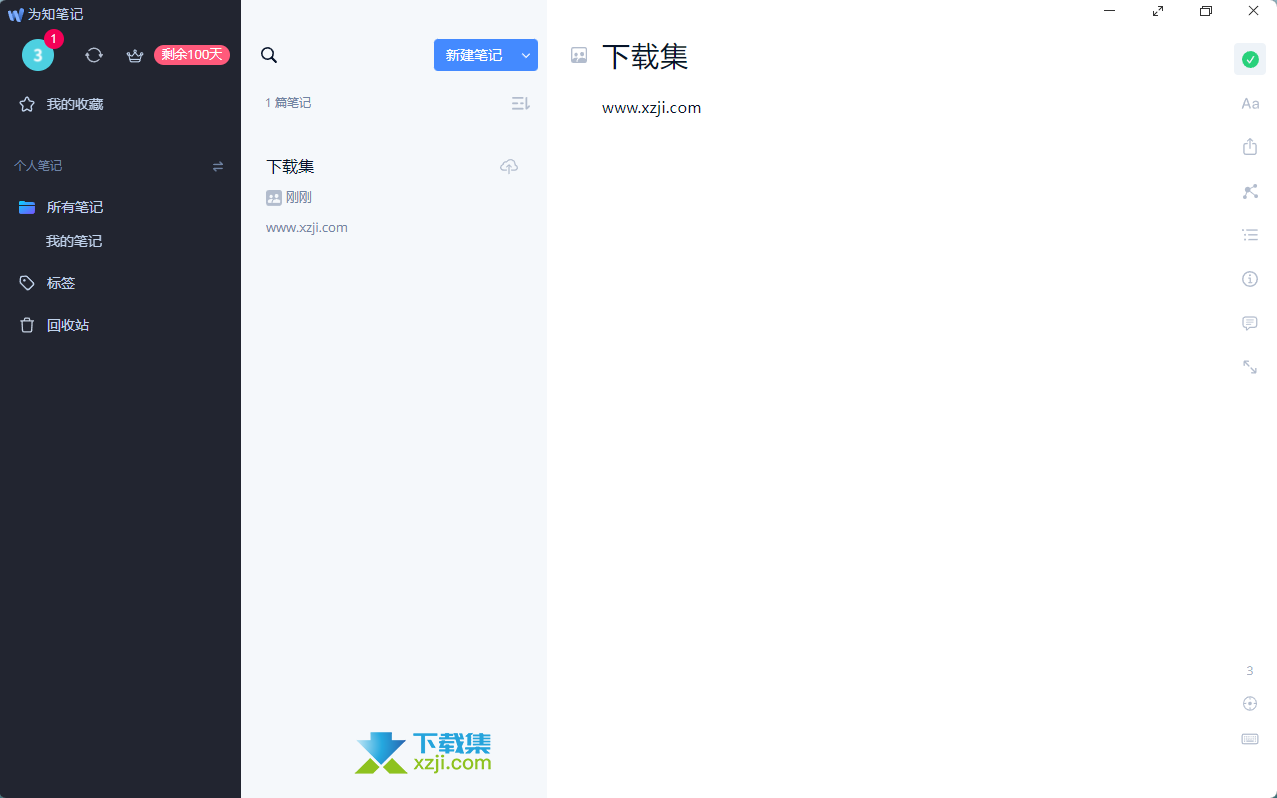Click the tag icon beside 标签
The height and width of the screenshot is (798, 1277).
tap(27, 283)
